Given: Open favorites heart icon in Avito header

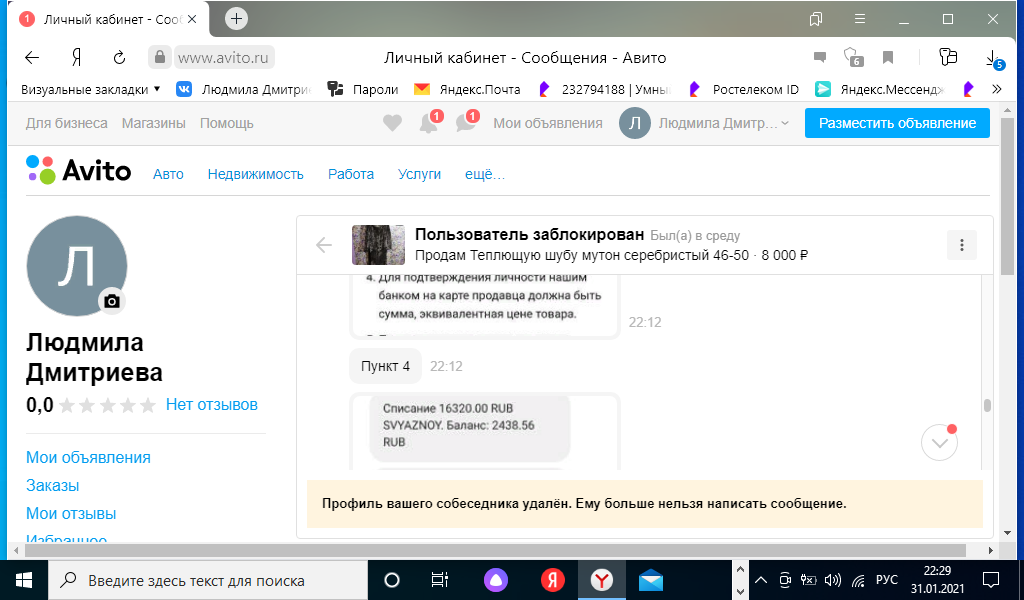Looking at the screenshot, I should click(x=392, y=123).
